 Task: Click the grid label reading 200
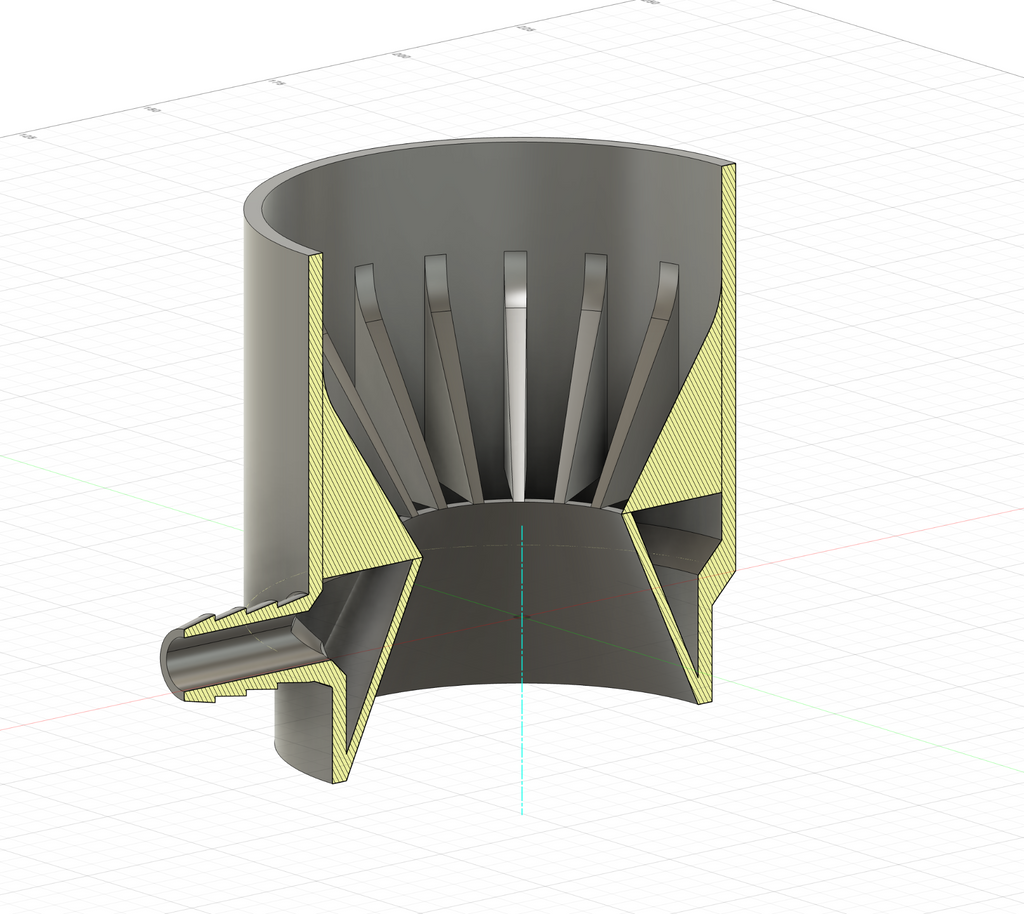(401, 56)
